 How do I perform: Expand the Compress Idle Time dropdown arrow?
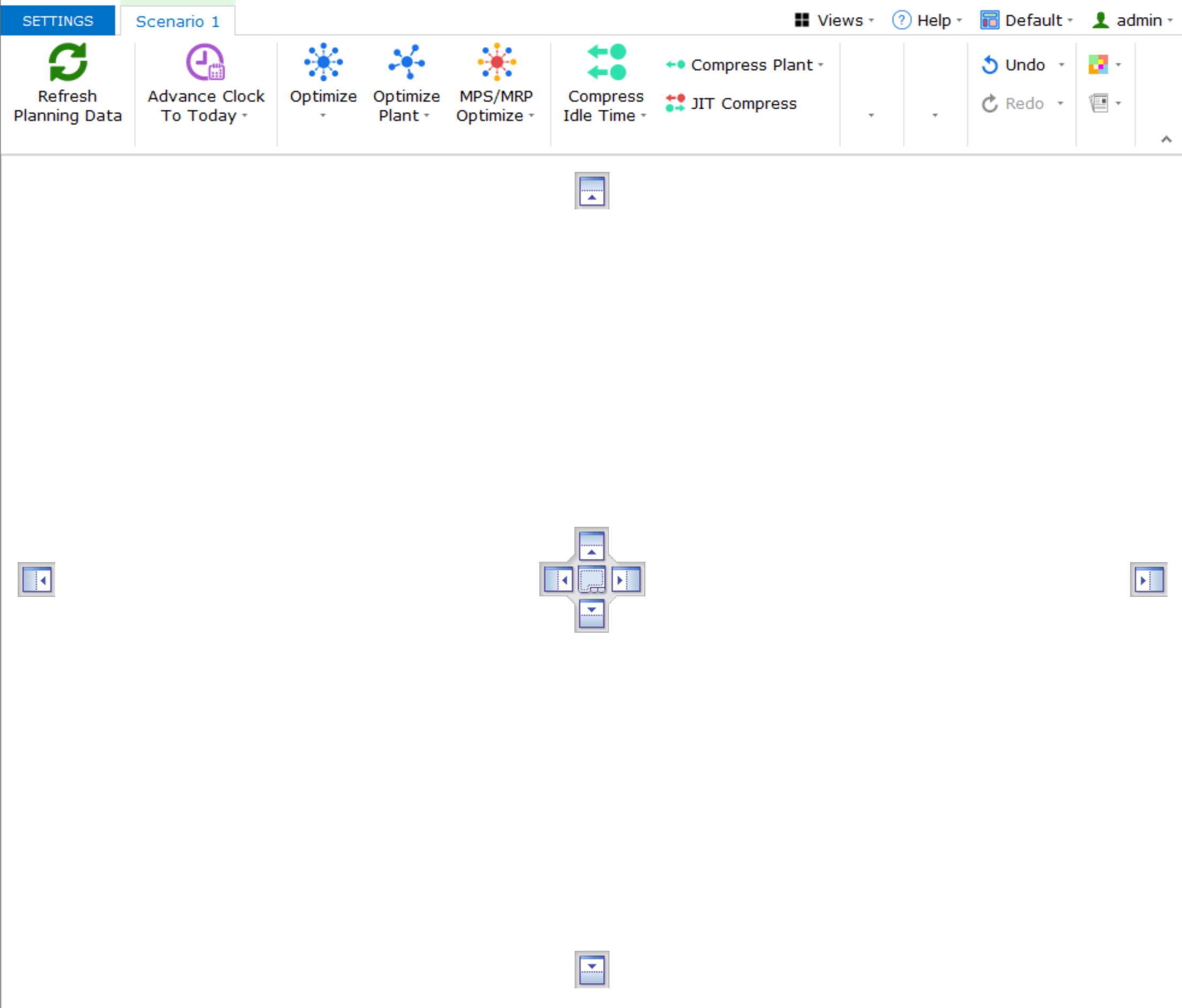tap(643, 116)
